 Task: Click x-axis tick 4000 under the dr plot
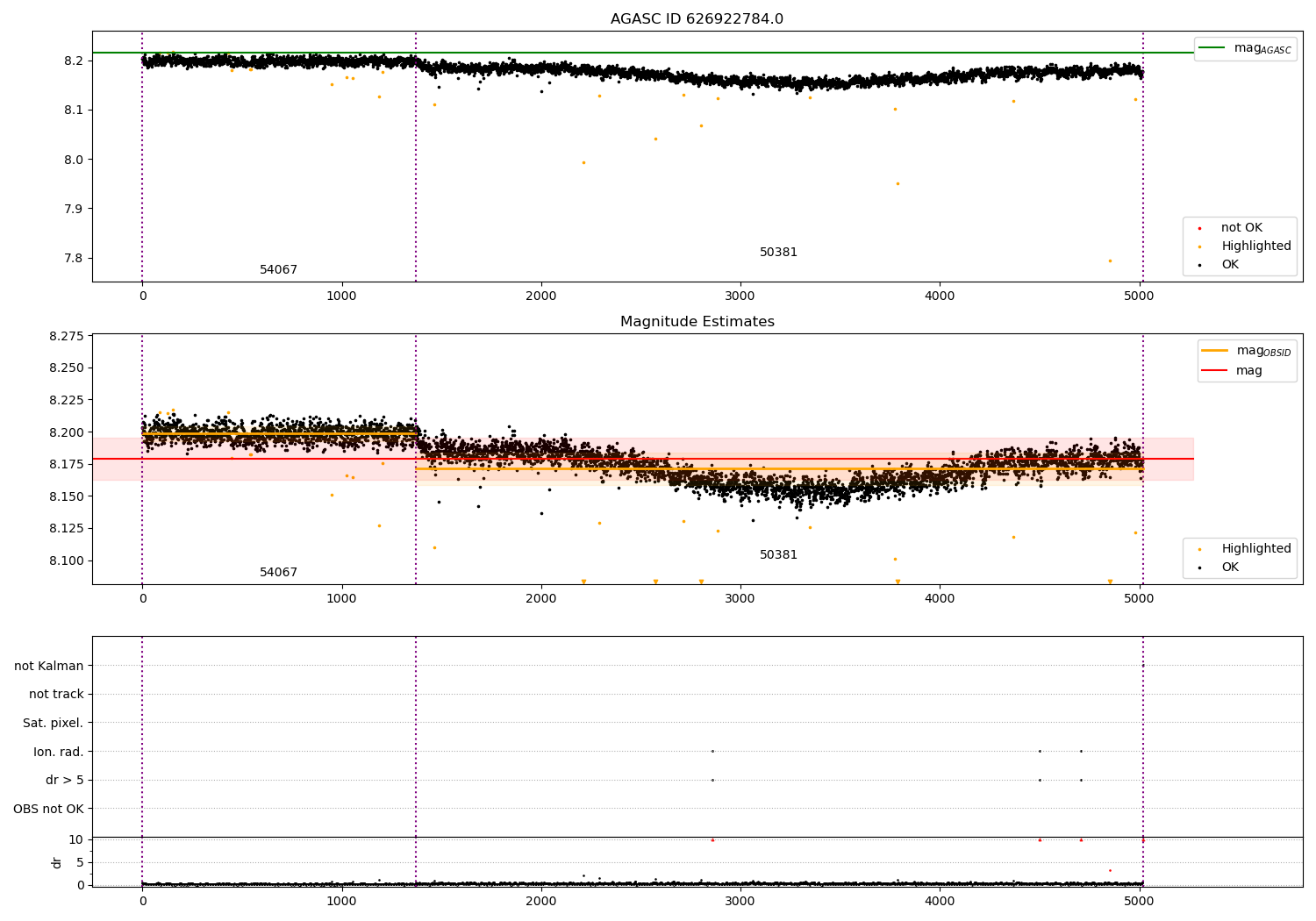click(x=940, y=902)
